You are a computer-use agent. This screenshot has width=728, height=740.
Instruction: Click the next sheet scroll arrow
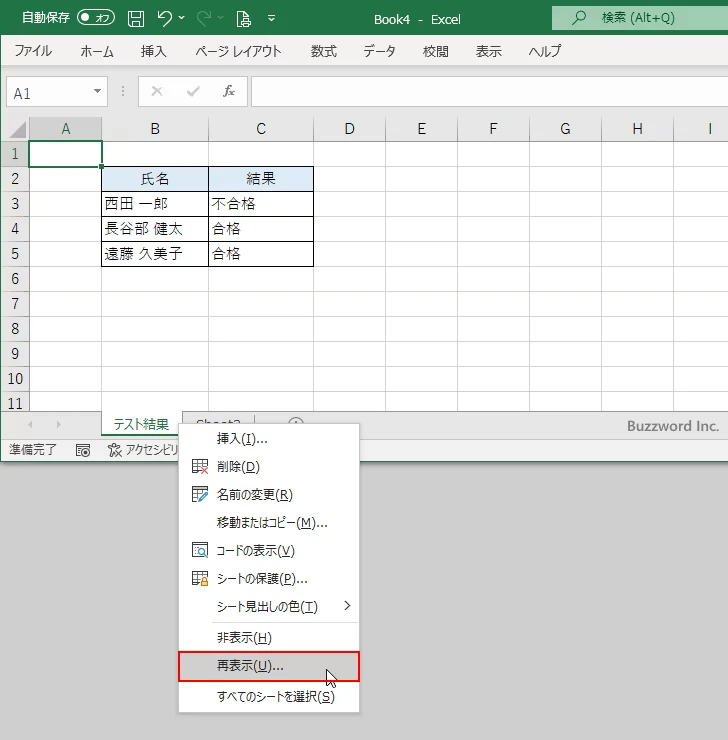point(59,425)
